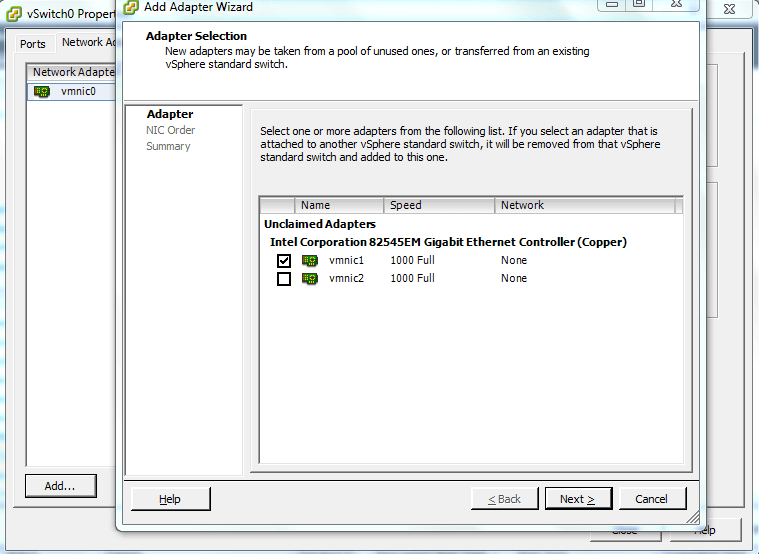Switch to the Ports tab
The height and width of the screenshot is (554, 759).
(33, 44)
